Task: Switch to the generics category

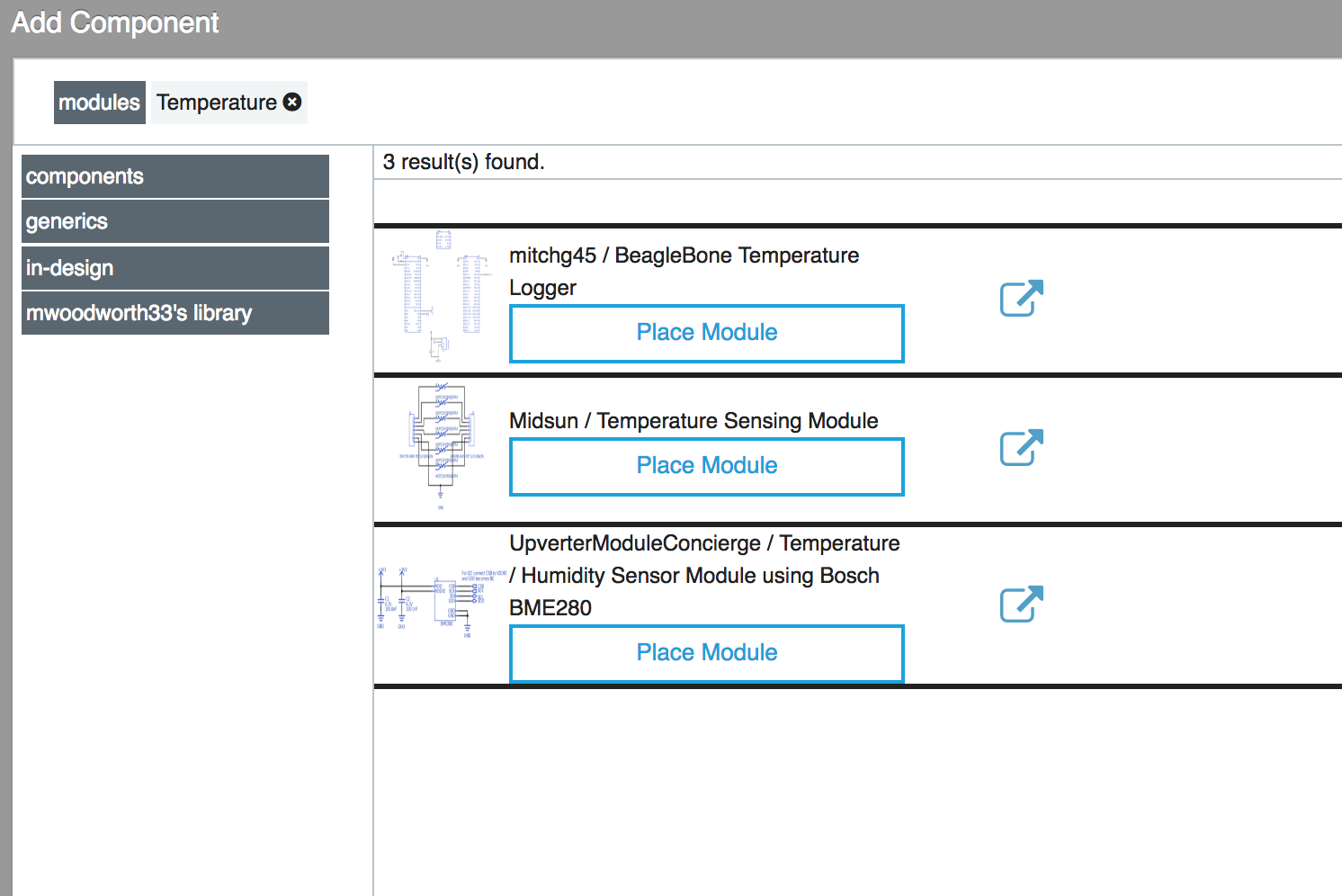Action: pyautogui.click(x=175, y=221)
